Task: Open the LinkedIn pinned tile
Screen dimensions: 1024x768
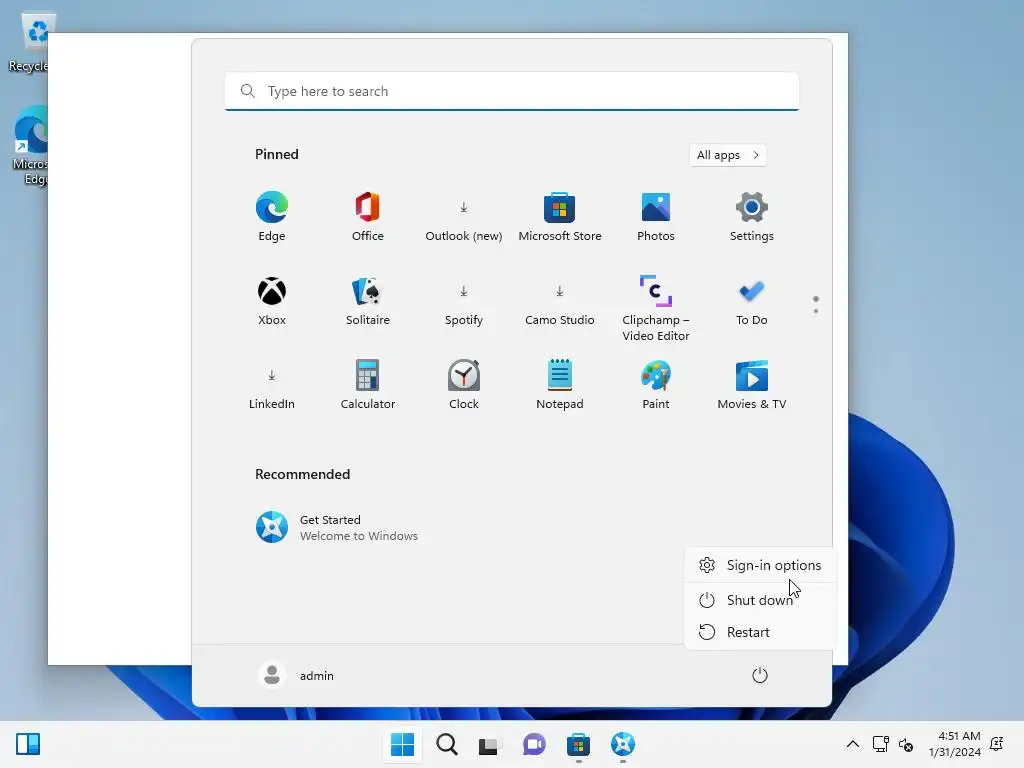Action: click(272, 385)
